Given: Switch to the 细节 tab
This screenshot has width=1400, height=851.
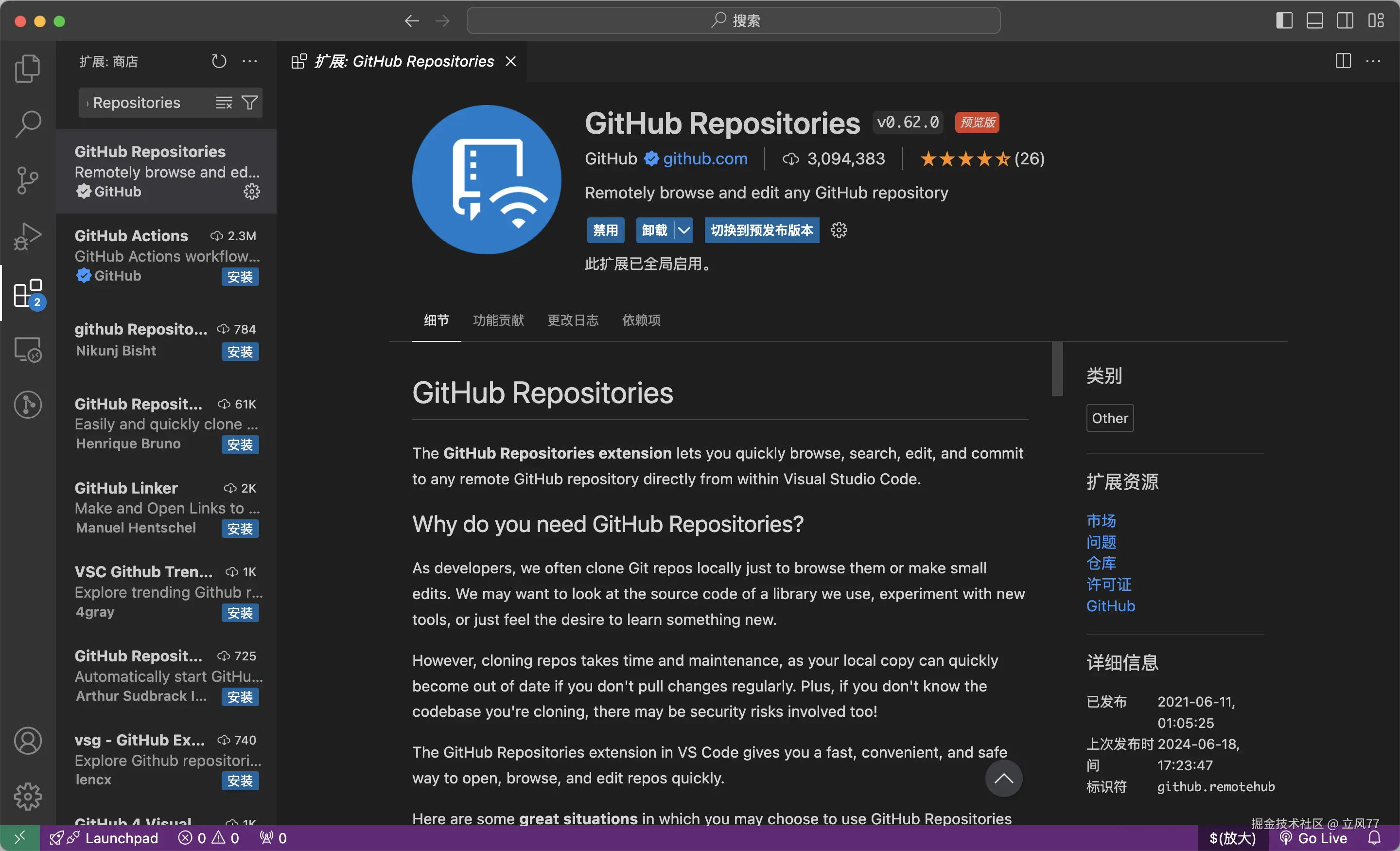Looking at the screenshot, I should tap(437, 320).
